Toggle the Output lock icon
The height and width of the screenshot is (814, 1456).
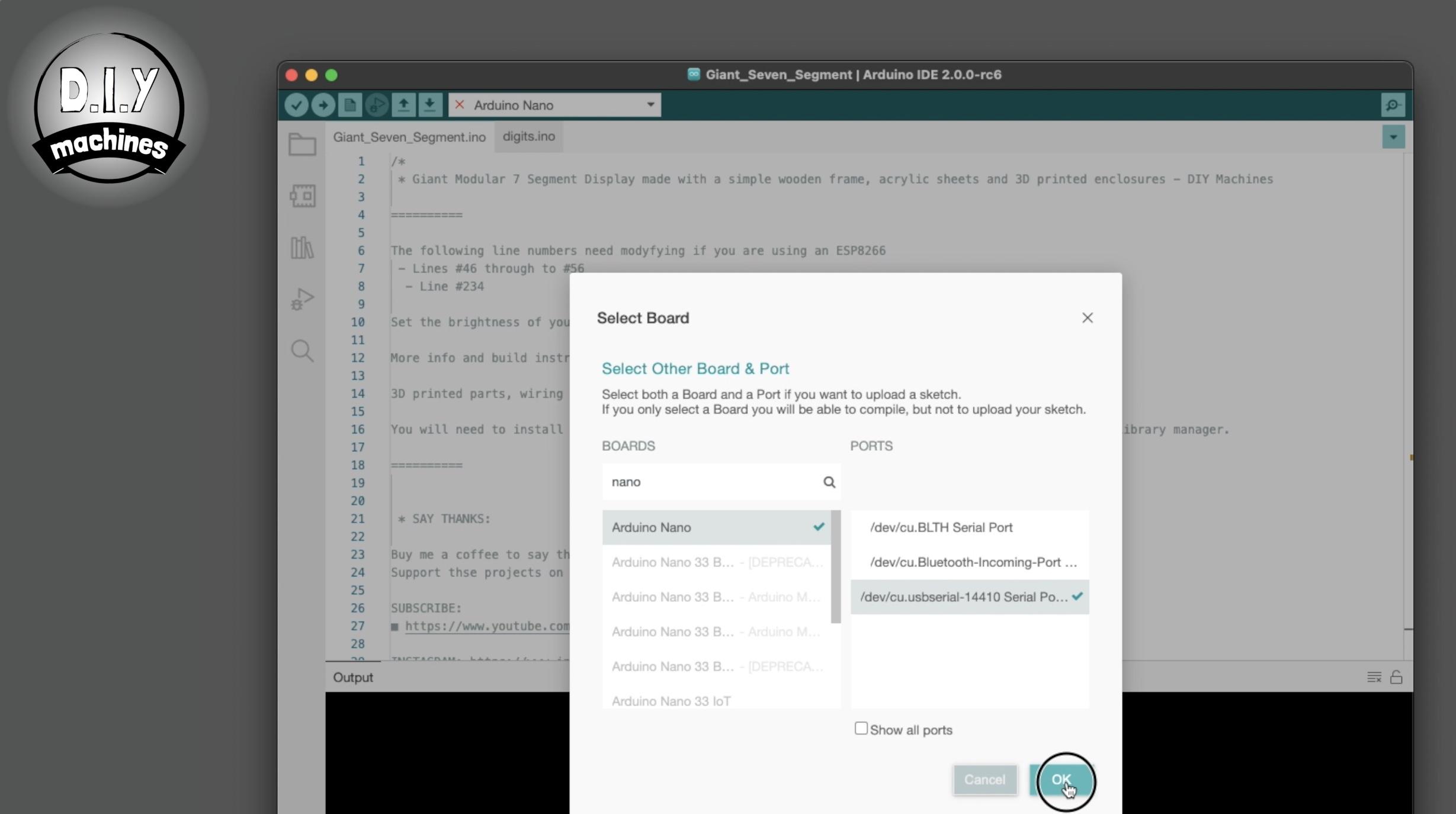pos(1396,677)
